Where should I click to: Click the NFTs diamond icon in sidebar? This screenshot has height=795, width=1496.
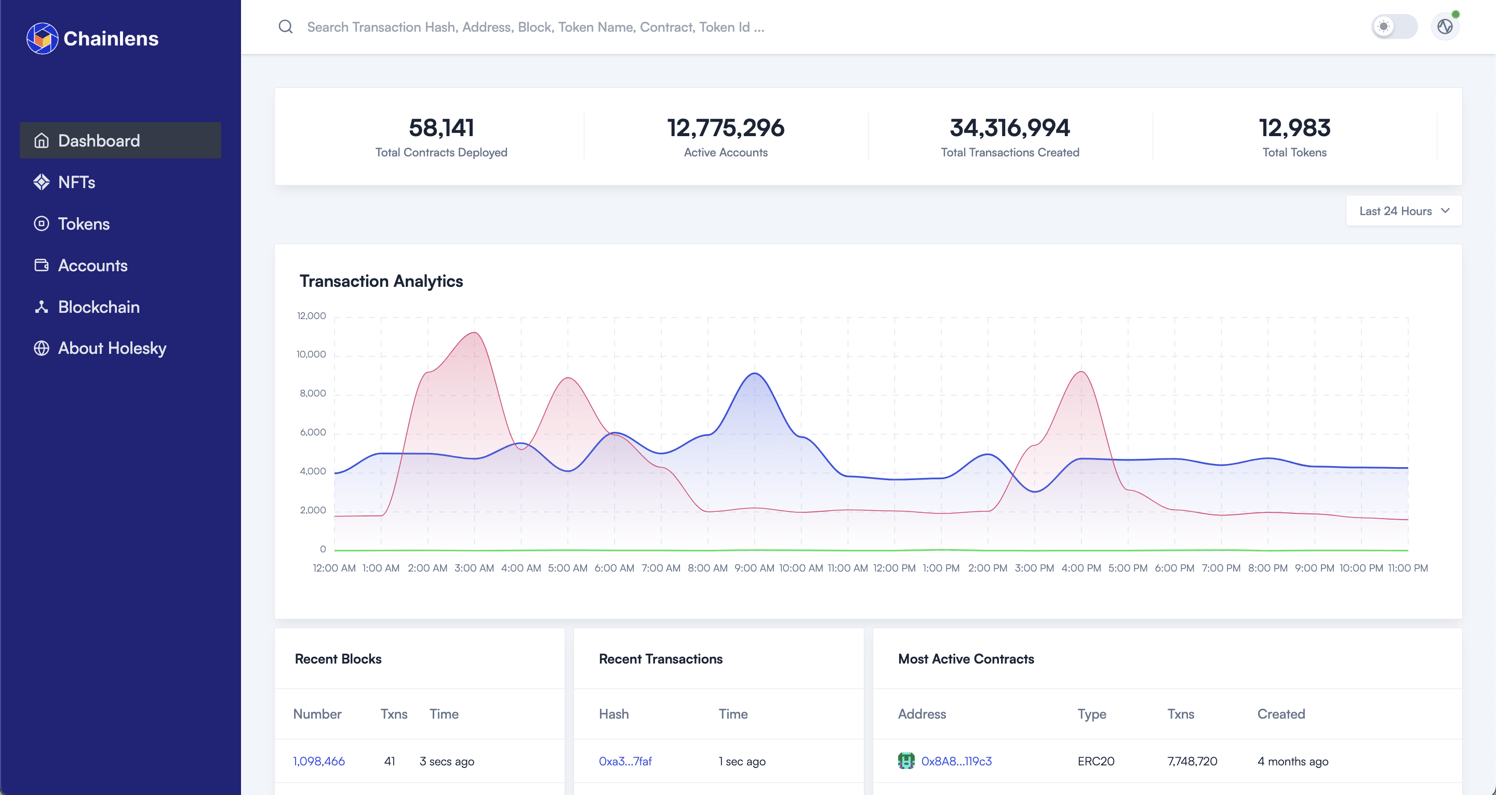point(41,182)
